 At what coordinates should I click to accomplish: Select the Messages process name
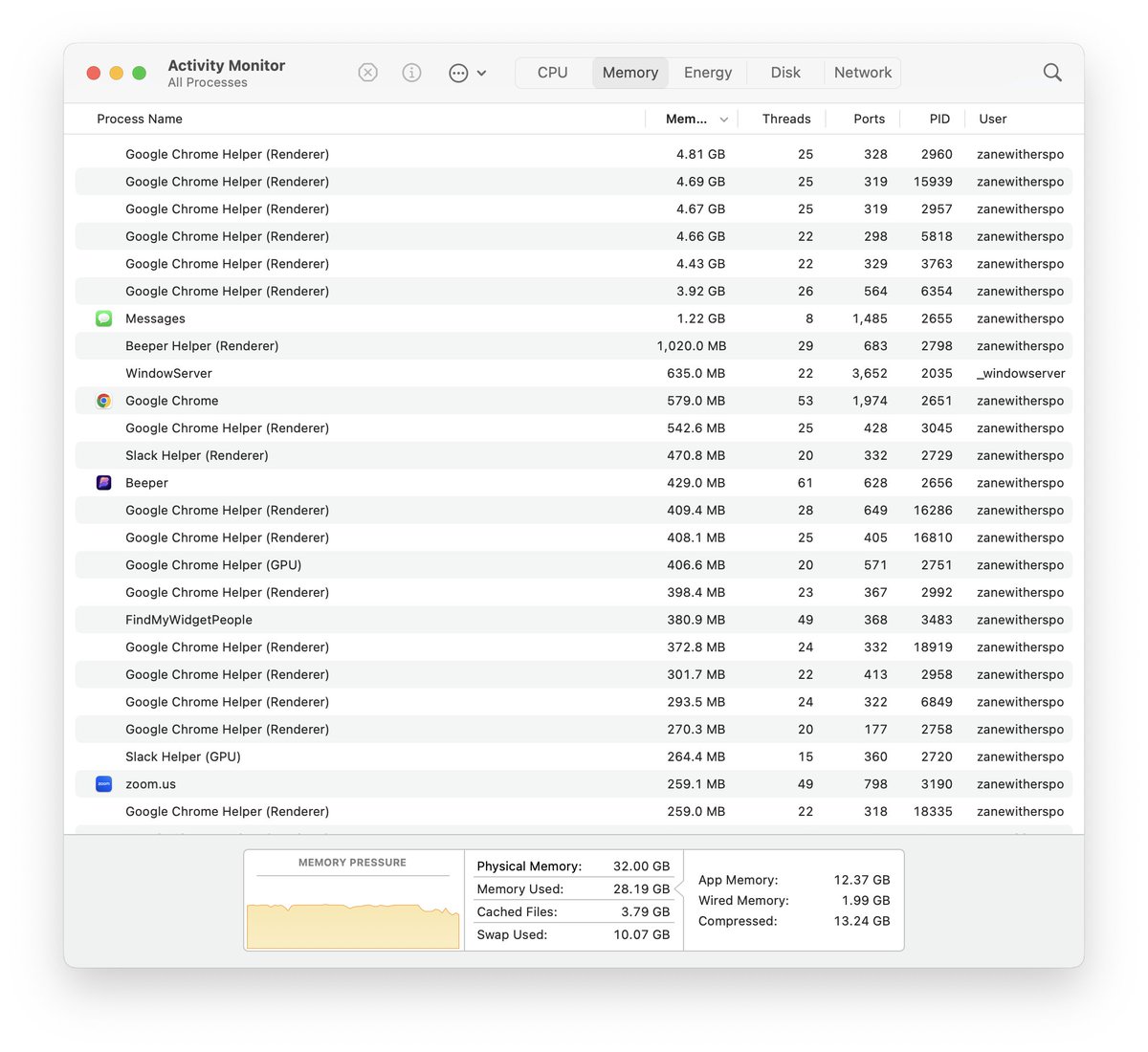tap(155, 318)
